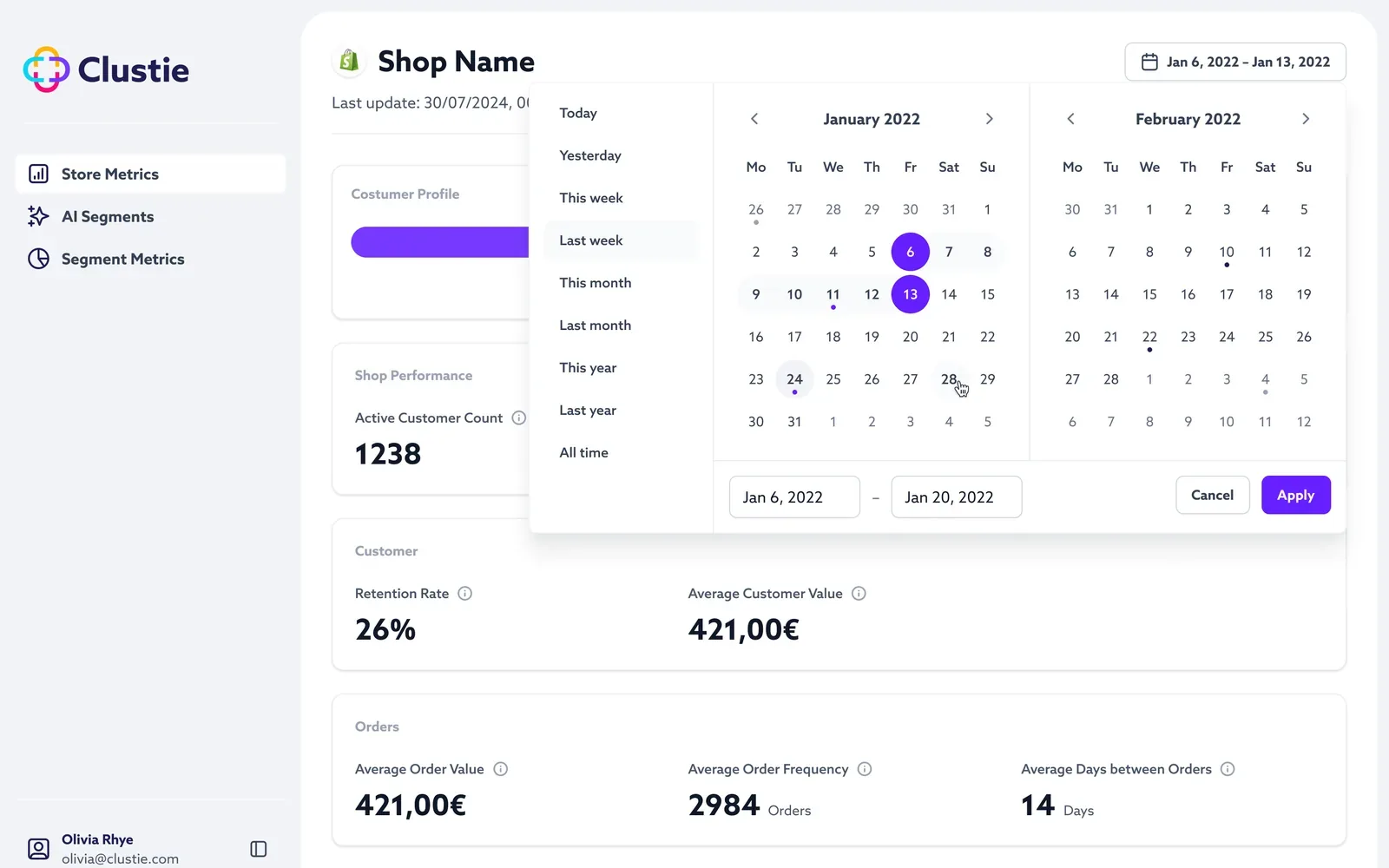Viewport: 1389px width, 868px height.
Task: Pick the This month preset
Action: click(621, 283)
